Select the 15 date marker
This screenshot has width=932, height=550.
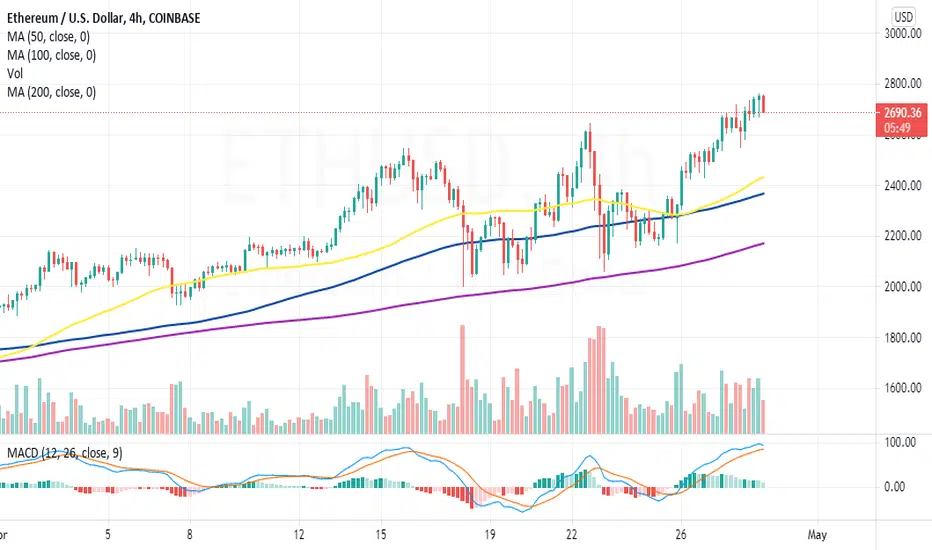380,535
